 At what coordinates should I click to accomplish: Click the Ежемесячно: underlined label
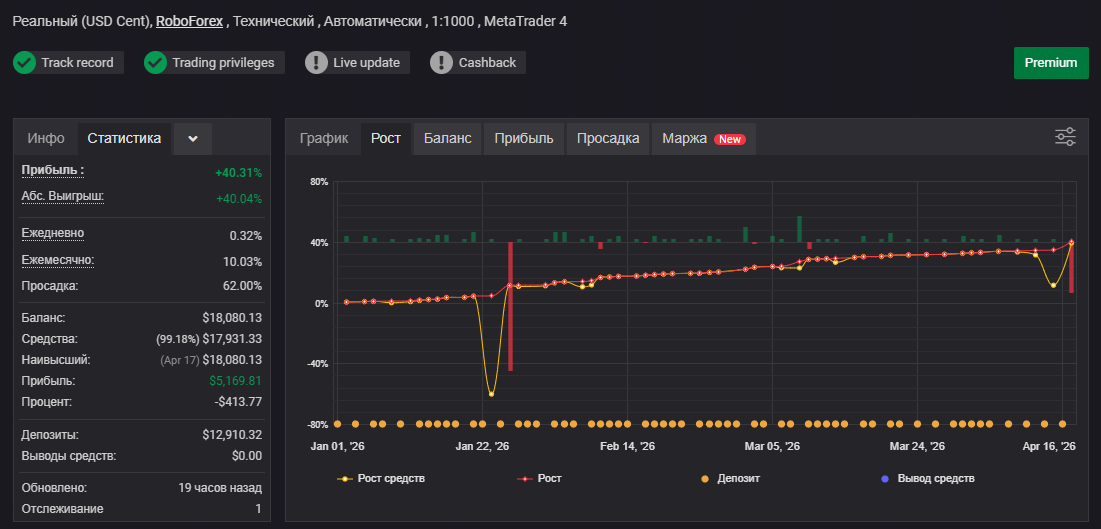click(58, 260)
